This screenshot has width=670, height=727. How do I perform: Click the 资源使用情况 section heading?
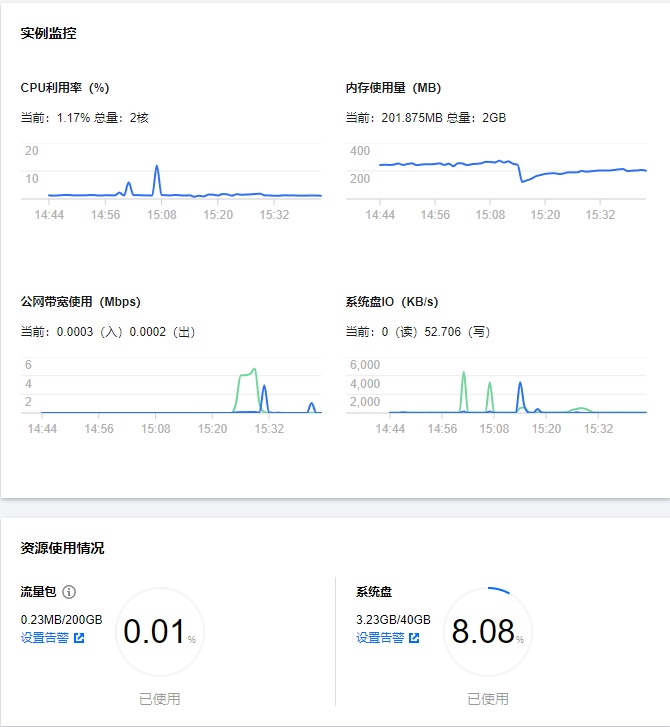pos(62,548)
